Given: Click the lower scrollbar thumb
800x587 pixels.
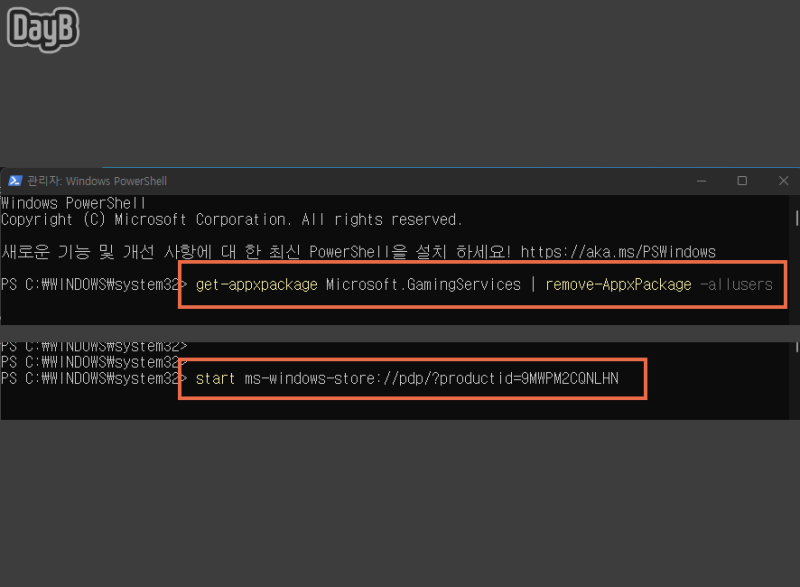Looking at the screenshot, I should click(796, 348).
